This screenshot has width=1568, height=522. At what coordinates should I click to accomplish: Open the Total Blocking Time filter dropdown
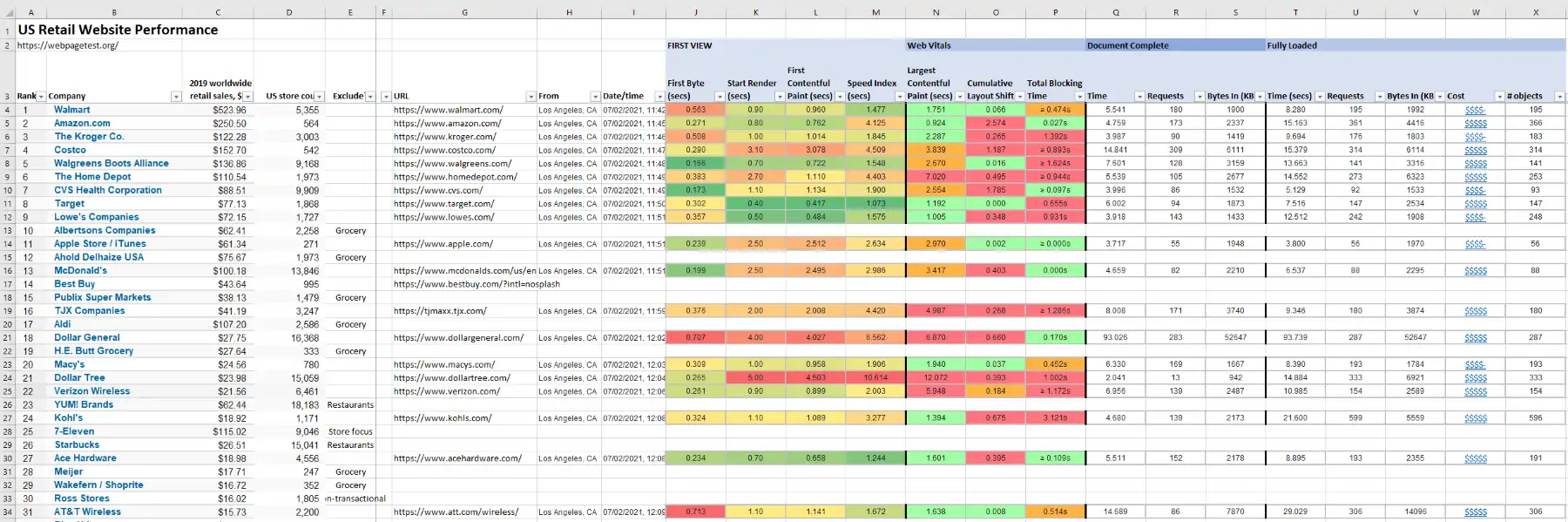click(x=1080, y=97)
